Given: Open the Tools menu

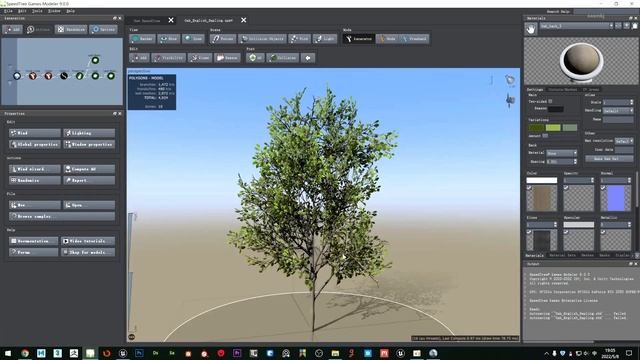Looking at the screenshot, I should [x=37, y=11].
